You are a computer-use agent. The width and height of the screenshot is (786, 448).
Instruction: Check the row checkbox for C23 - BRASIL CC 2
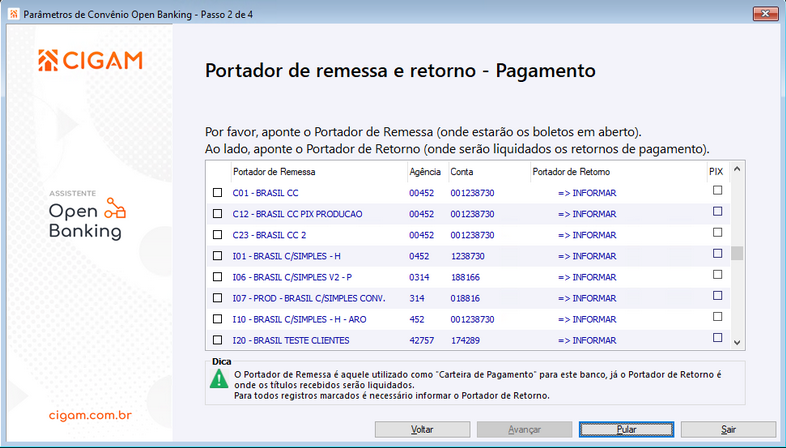218,235
